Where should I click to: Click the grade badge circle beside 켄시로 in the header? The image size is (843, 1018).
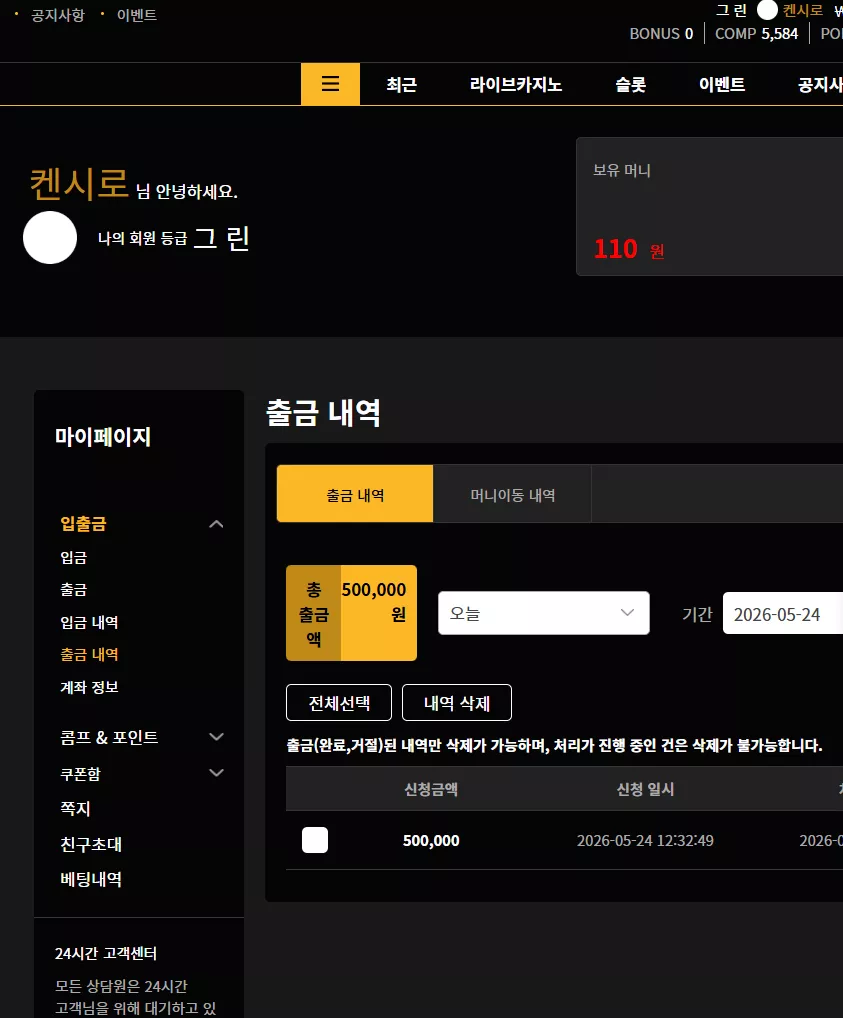[767, 10]
